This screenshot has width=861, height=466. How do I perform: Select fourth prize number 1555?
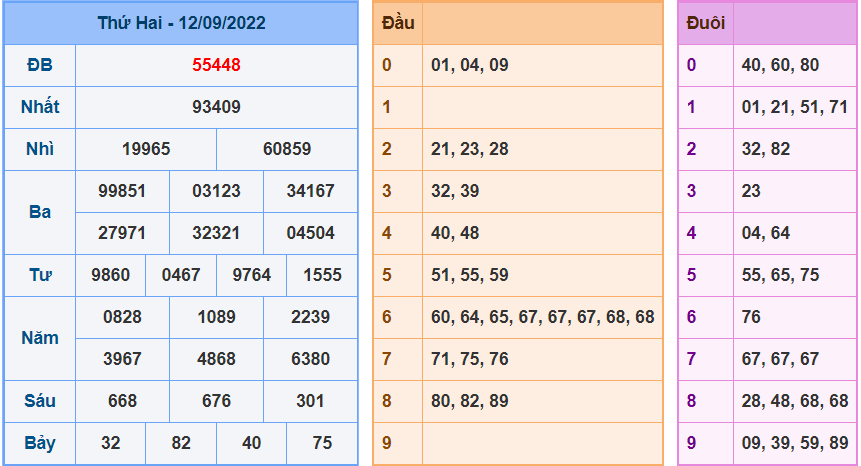322,275
